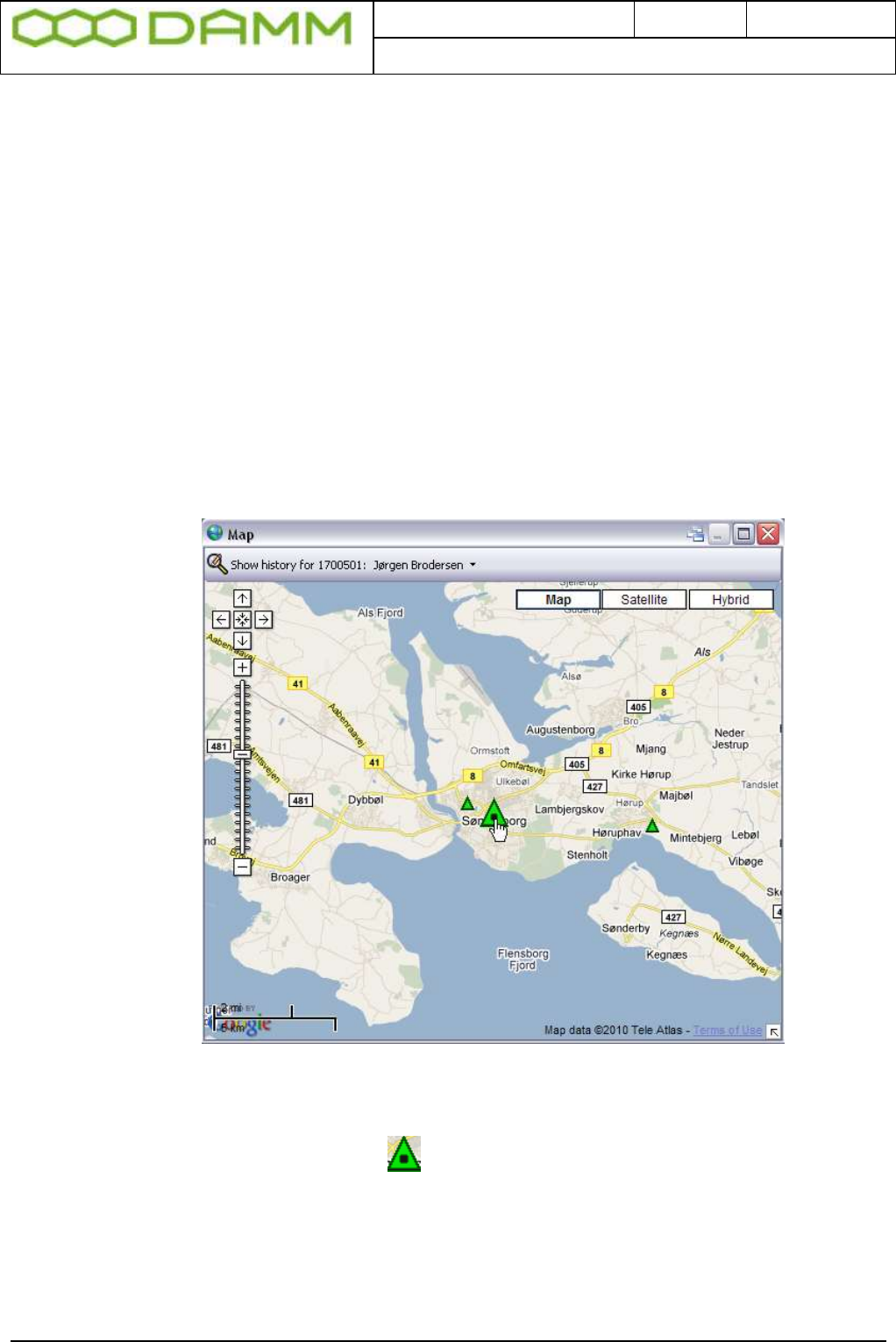Screen dimensions: 896x1342
Task: Click the Mintebjerg label
Action: [695, 838]
